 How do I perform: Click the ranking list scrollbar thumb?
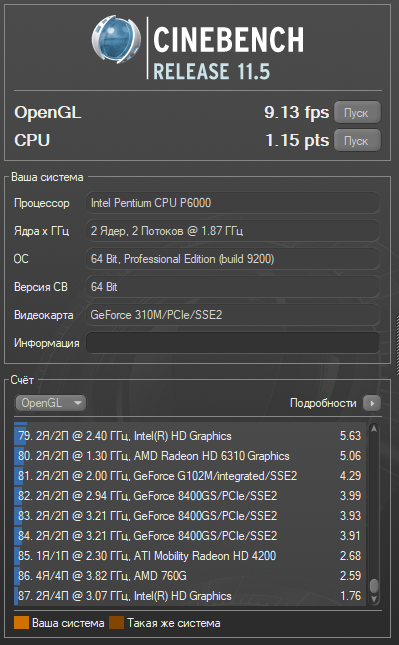click(x=373, y=586)
